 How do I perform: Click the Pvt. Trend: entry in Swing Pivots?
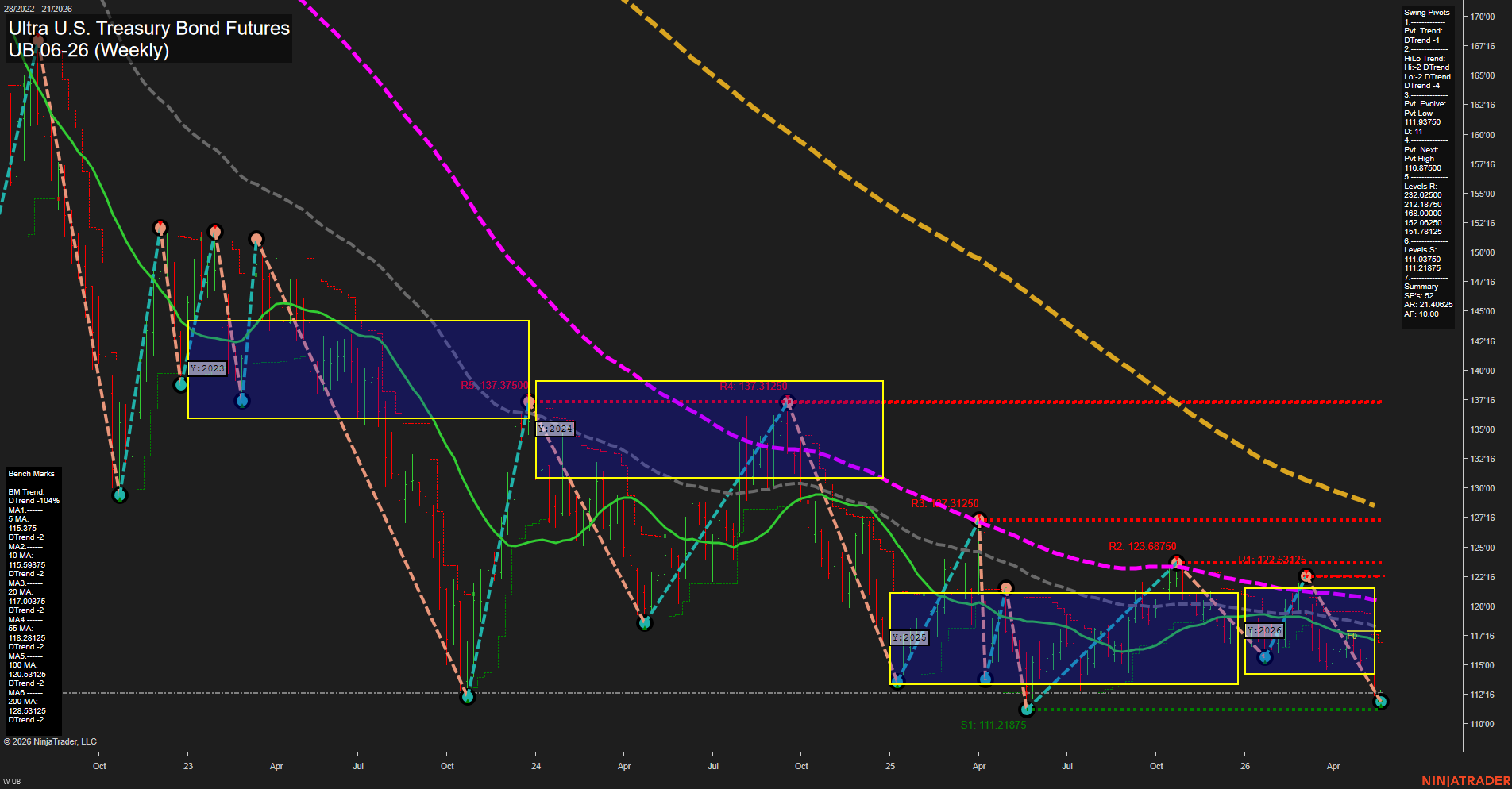(1423, 31)
